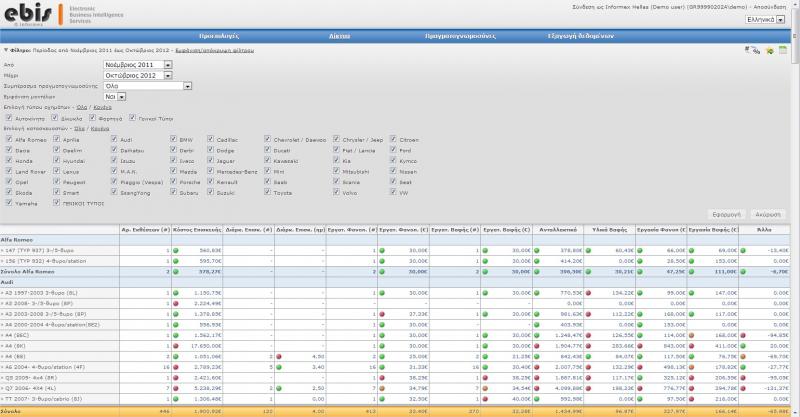Click Κανένα link for manufacturer selection
This screenshot has width=800, height=417.
pyautogui.click(x=99, y=129)
